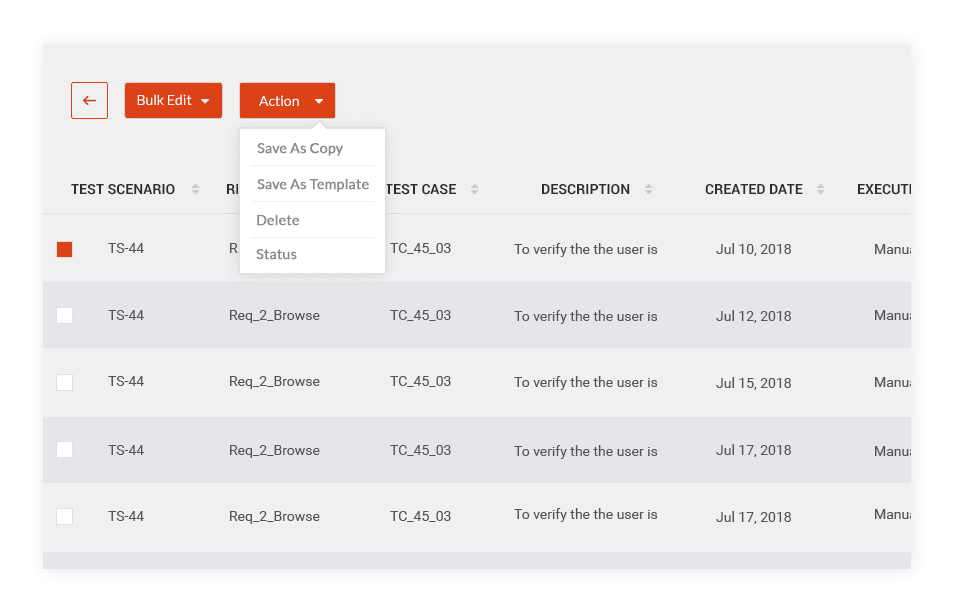This screenshot has width=957, height=613.
Task: Sort by the Description column arrows
Action: [648, 189]
